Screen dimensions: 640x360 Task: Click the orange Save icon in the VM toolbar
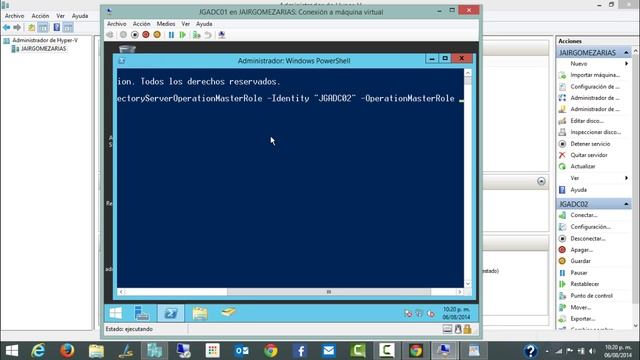click(x=157, y=35)
